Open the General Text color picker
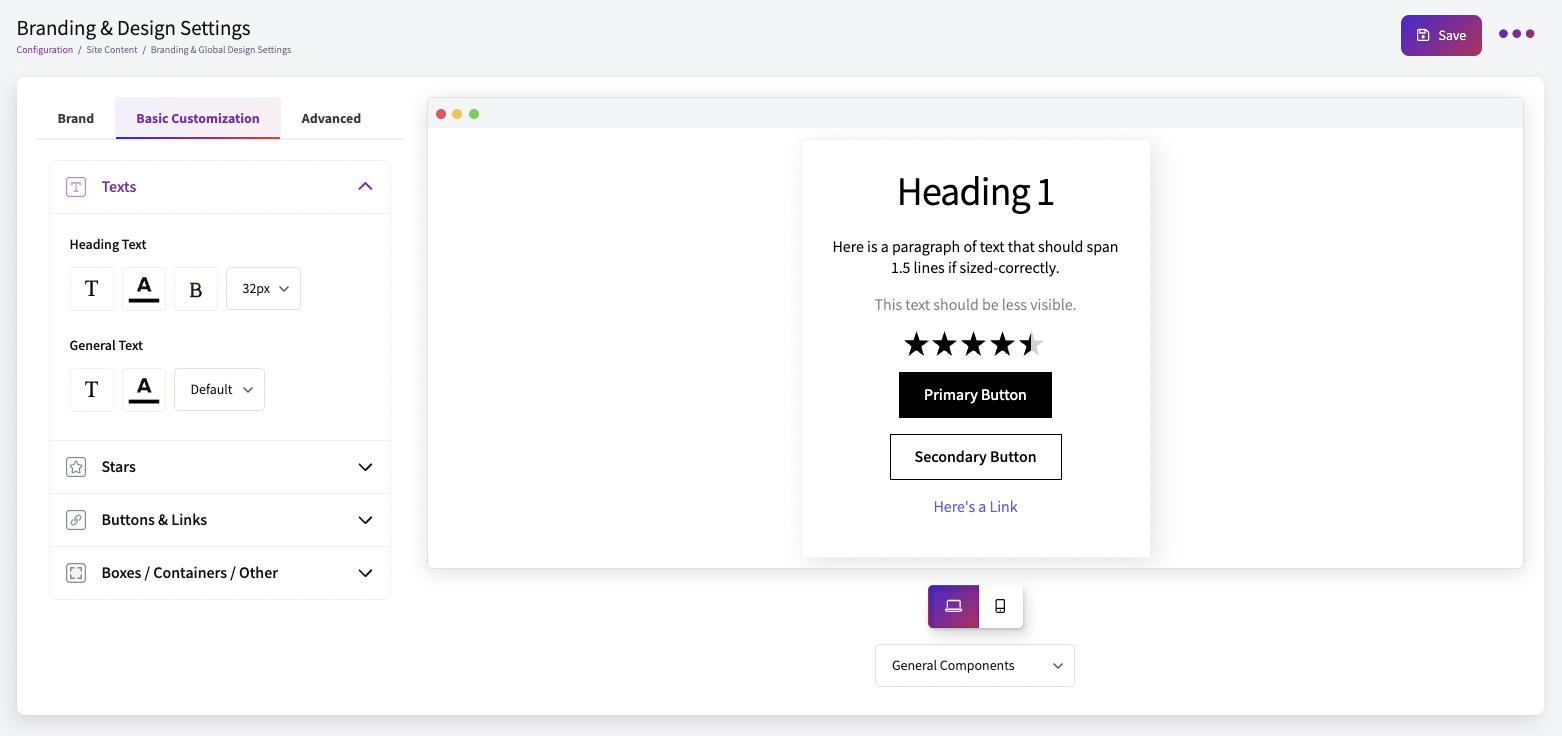 tap(144, 389)
